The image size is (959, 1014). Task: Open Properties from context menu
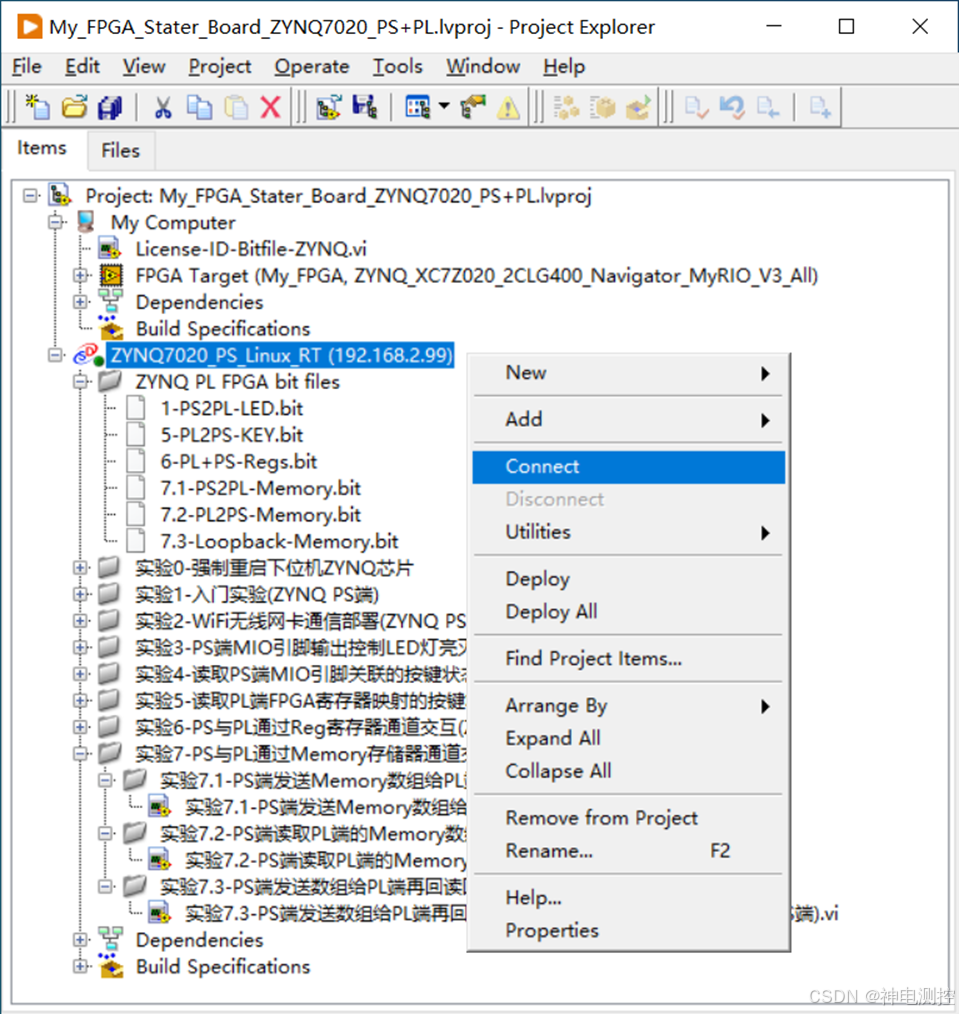click(x=629, y=931)
